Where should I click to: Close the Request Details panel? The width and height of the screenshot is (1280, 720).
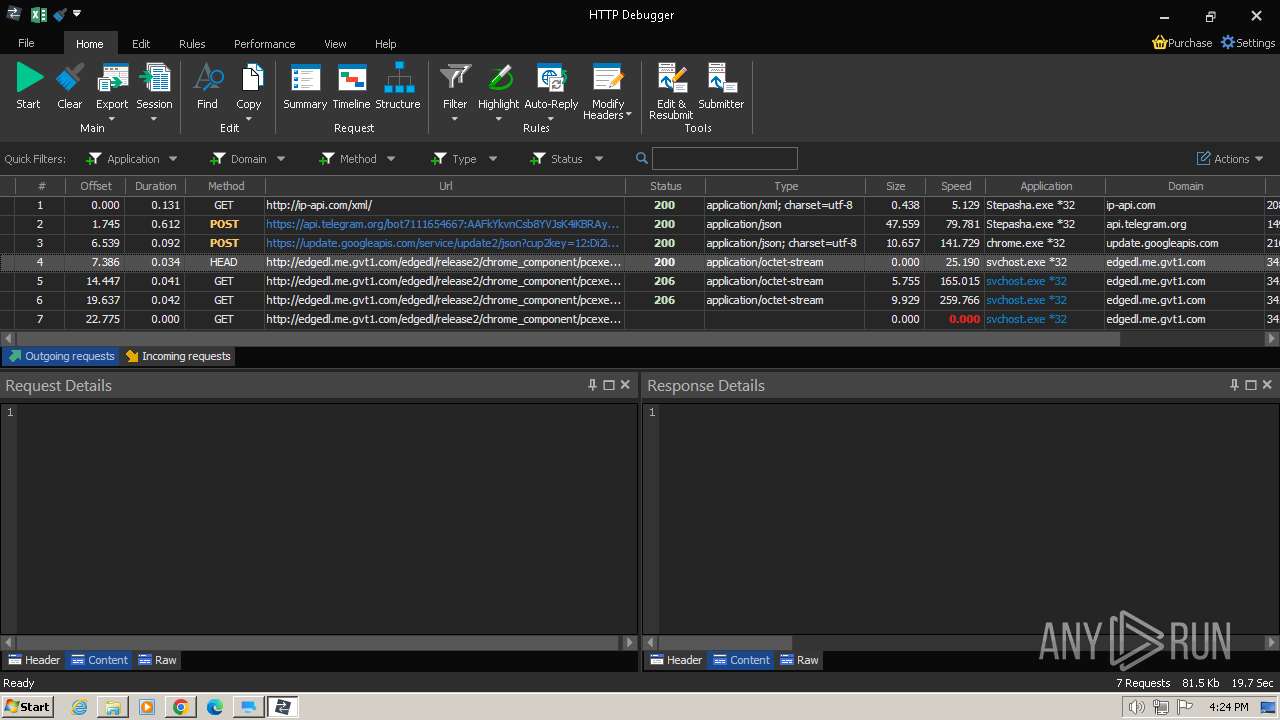626,385
